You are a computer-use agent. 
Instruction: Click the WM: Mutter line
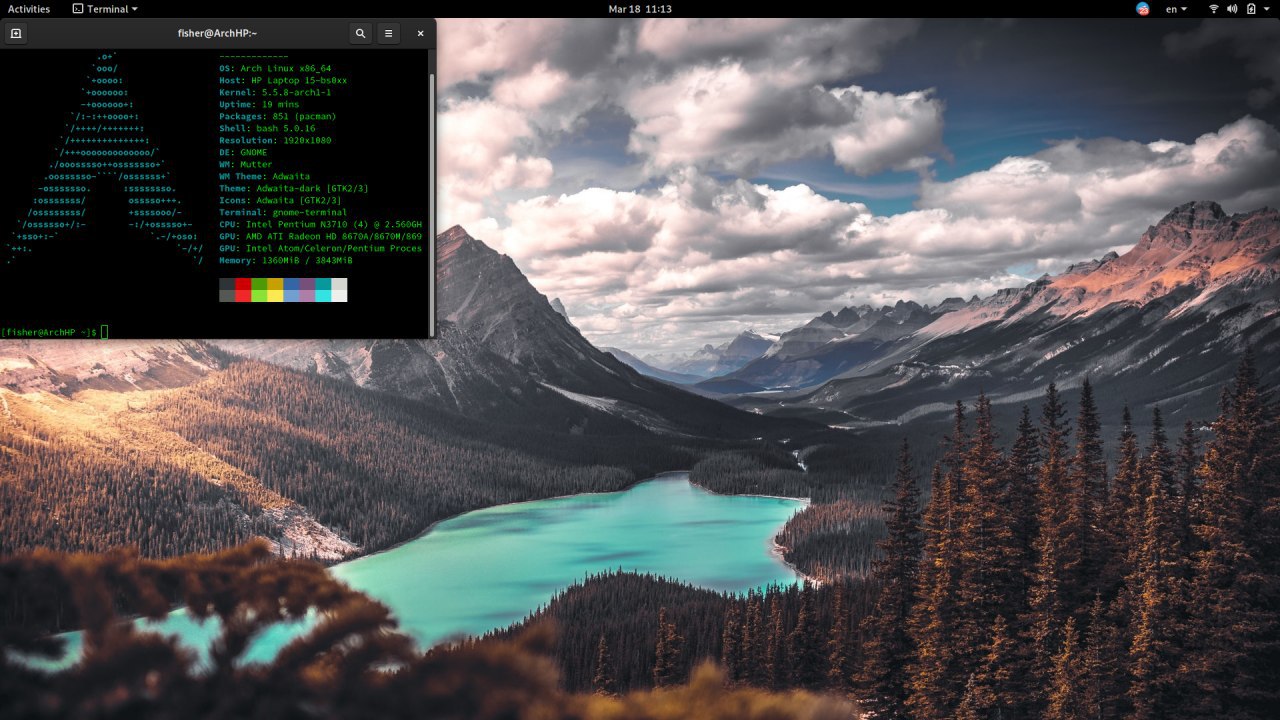point(246,164)
